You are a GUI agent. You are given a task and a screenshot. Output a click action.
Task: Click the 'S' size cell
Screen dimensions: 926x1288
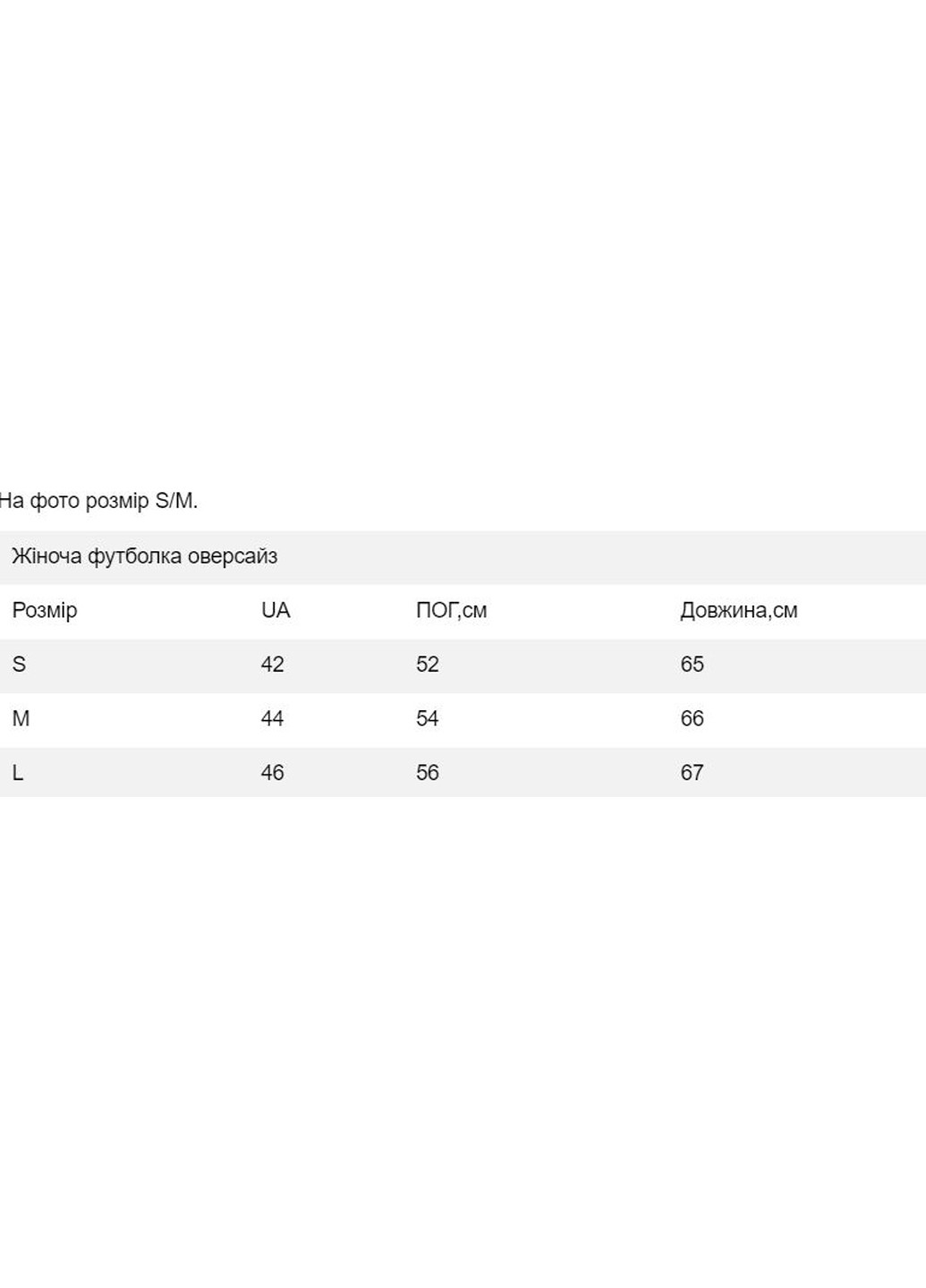[x=19, y=665]
